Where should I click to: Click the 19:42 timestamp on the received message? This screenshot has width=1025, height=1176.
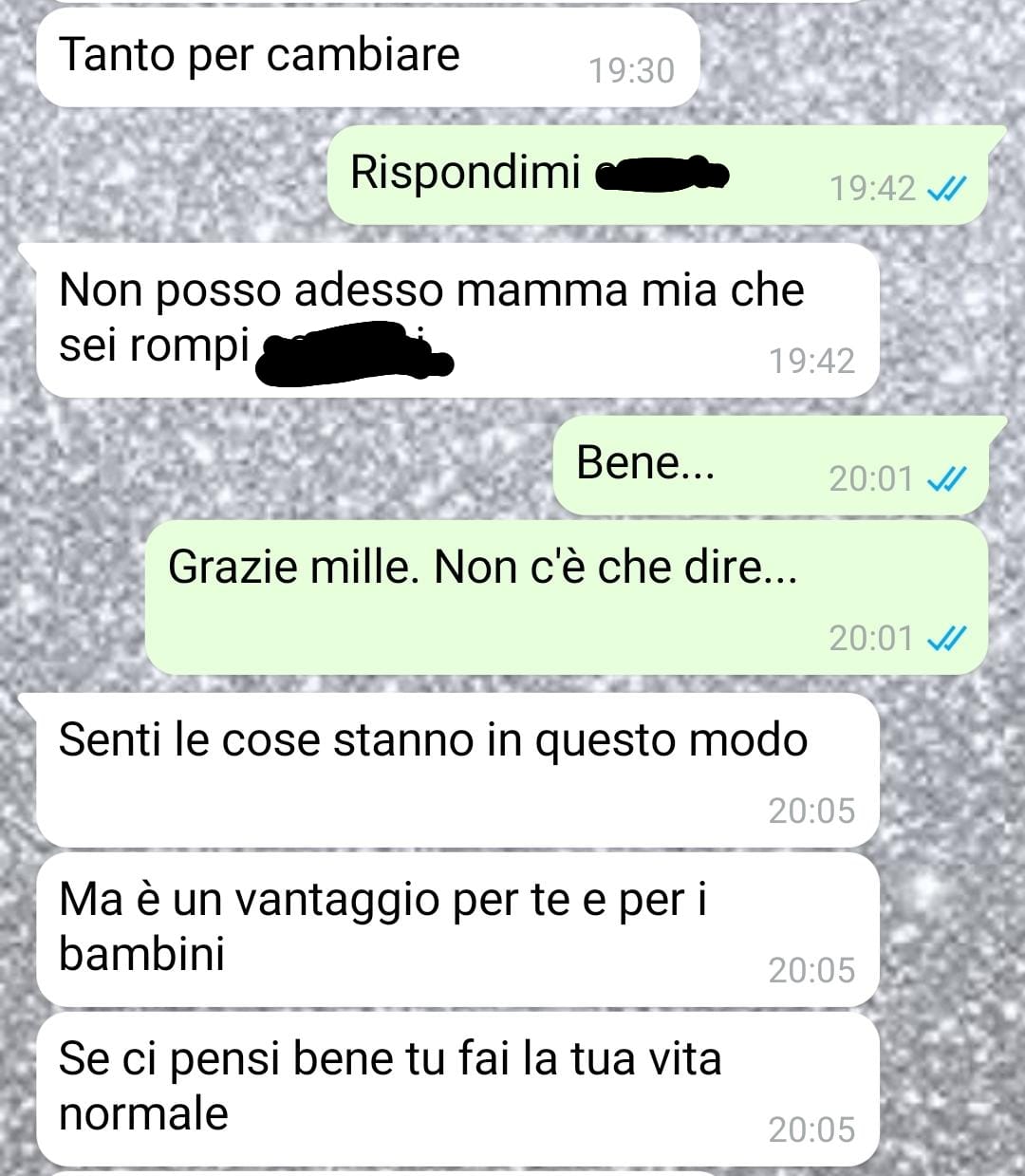[x=811, y=361]
